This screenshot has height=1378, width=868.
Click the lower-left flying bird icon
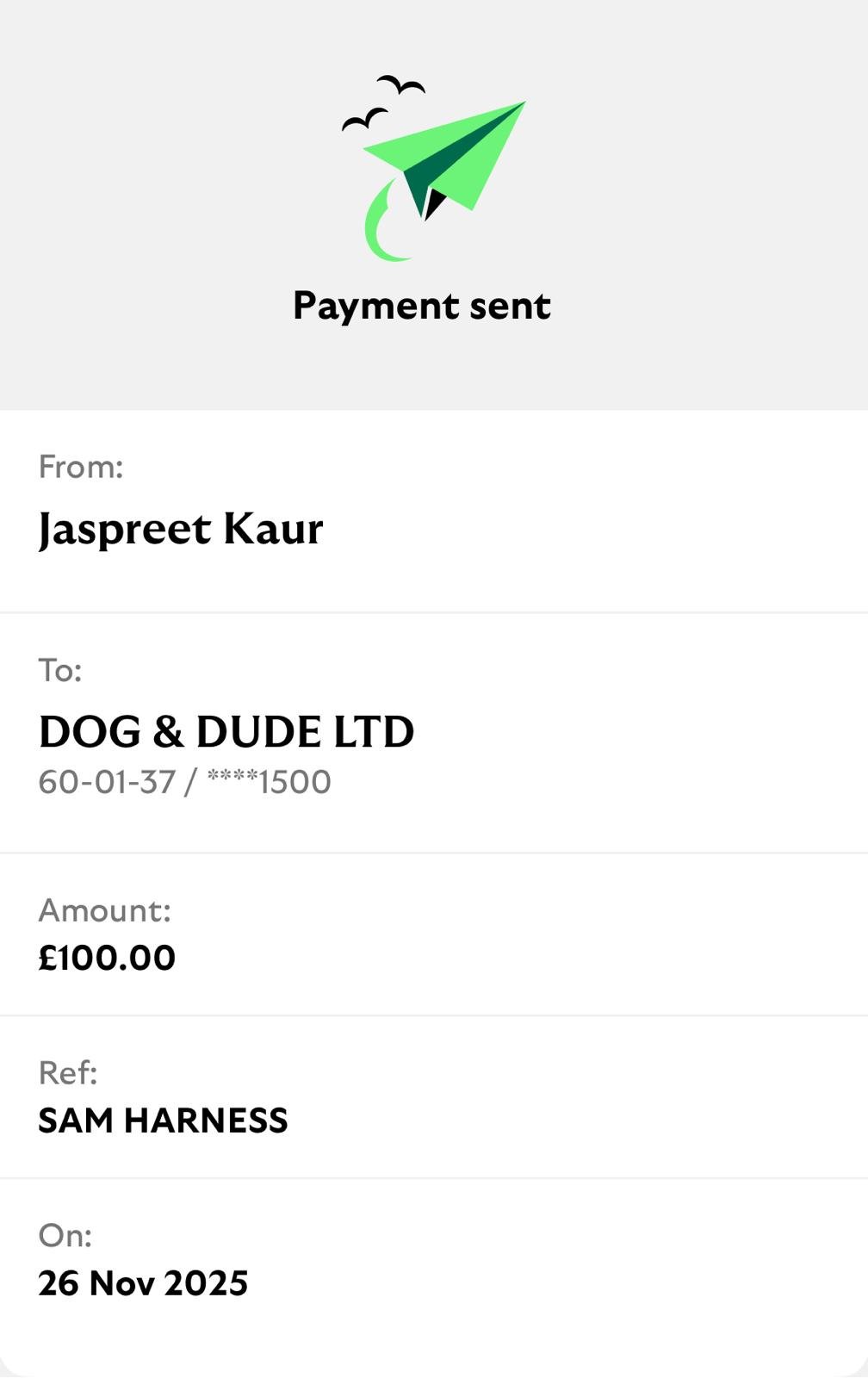click(364, 119)
